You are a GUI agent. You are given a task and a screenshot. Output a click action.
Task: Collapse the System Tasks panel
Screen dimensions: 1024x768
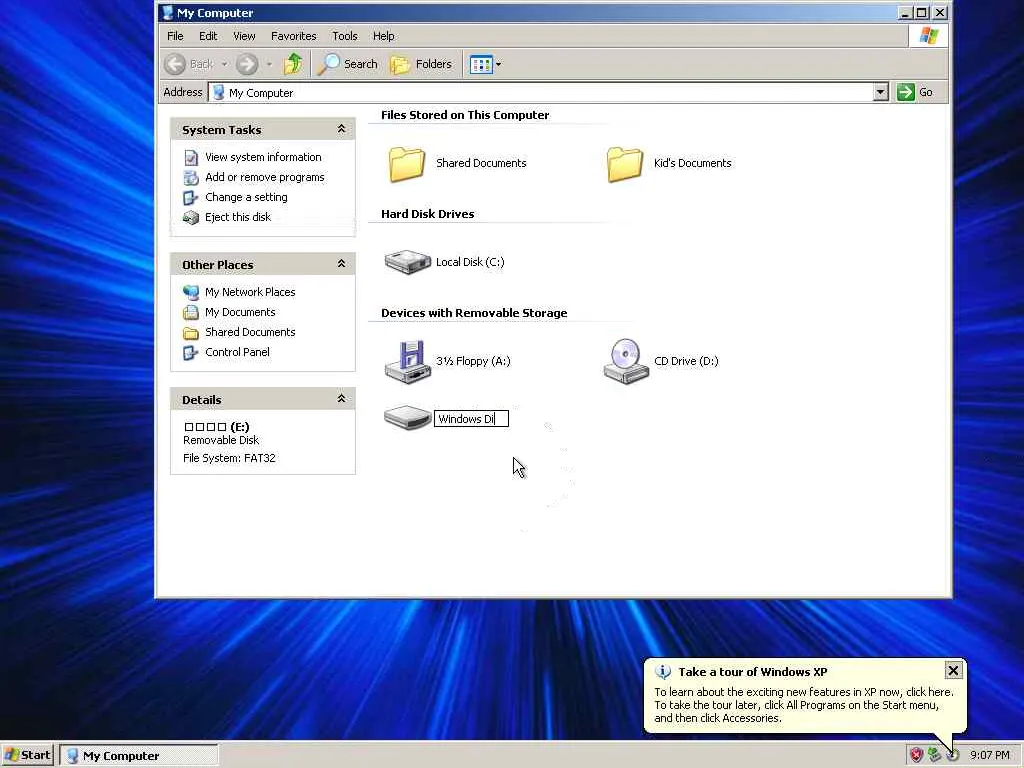341,129
